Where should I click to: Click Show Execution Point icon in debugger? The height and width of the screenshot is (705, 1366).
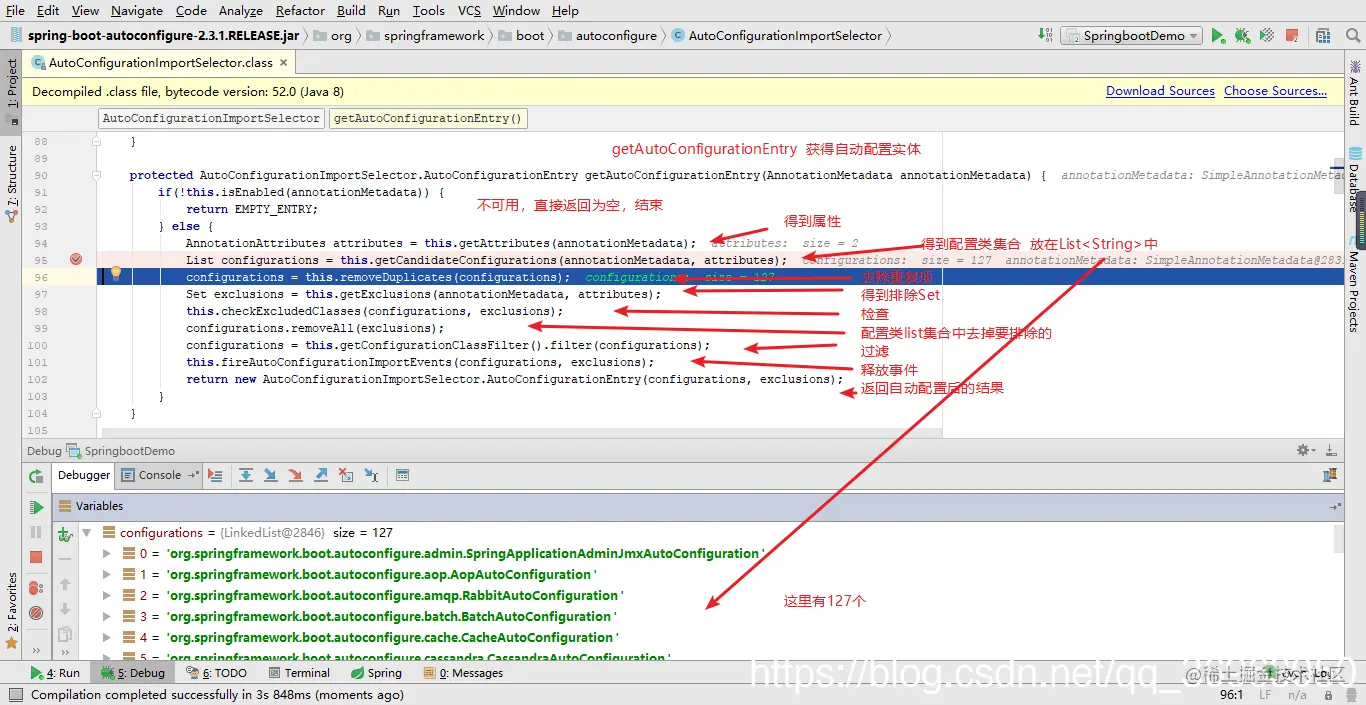point(215,476)
